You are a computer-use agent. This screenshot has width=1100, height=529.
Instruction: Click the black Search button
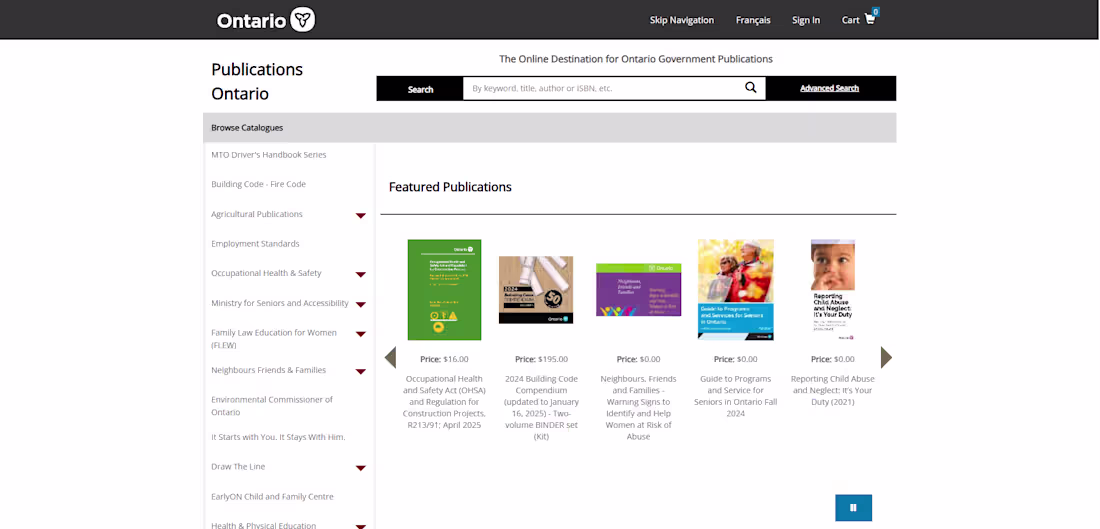[420, 88]
